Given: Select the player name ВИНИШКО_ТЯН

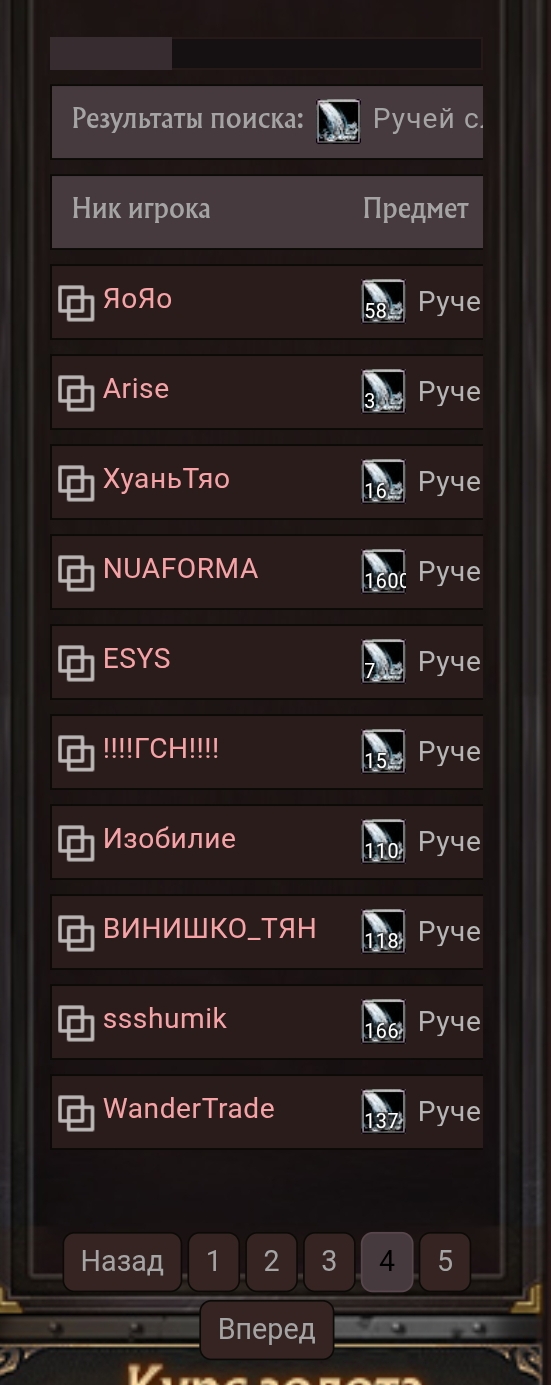Looking at the screenshot, I should (209, 929).
